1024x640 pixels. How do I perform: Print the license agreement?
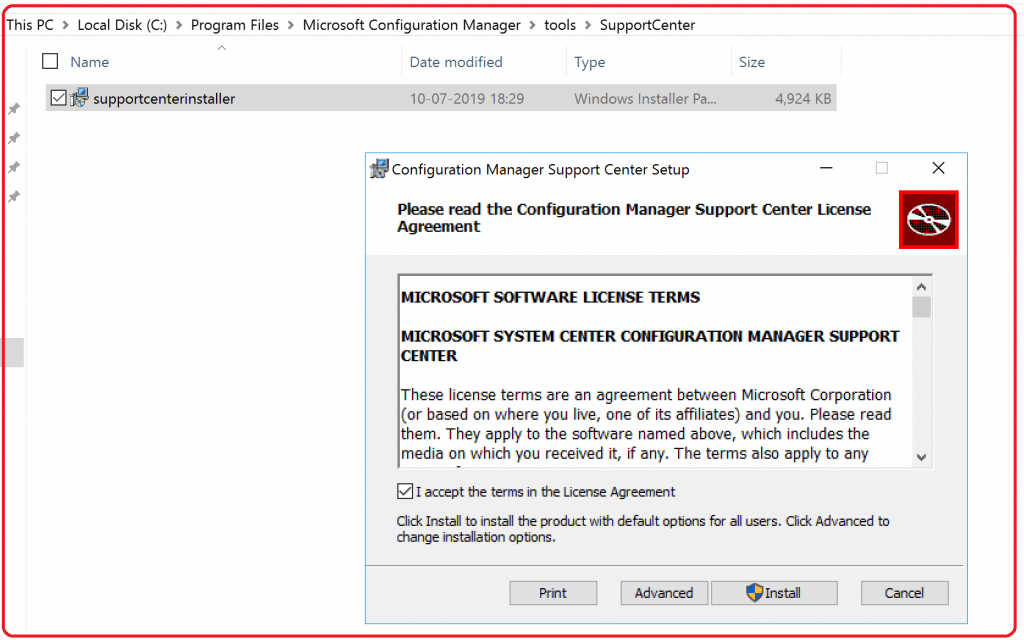pyautogui.click(x=553, y=593)
